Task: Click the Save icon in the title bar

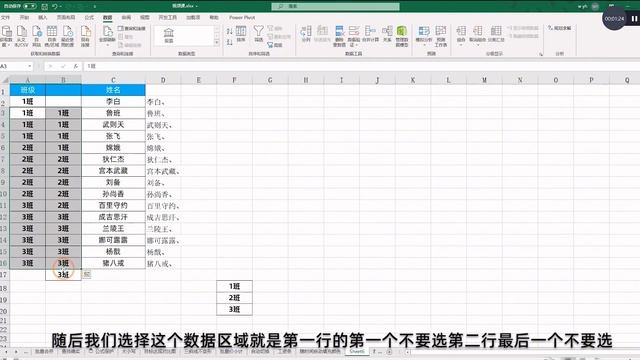Action: 44,7
